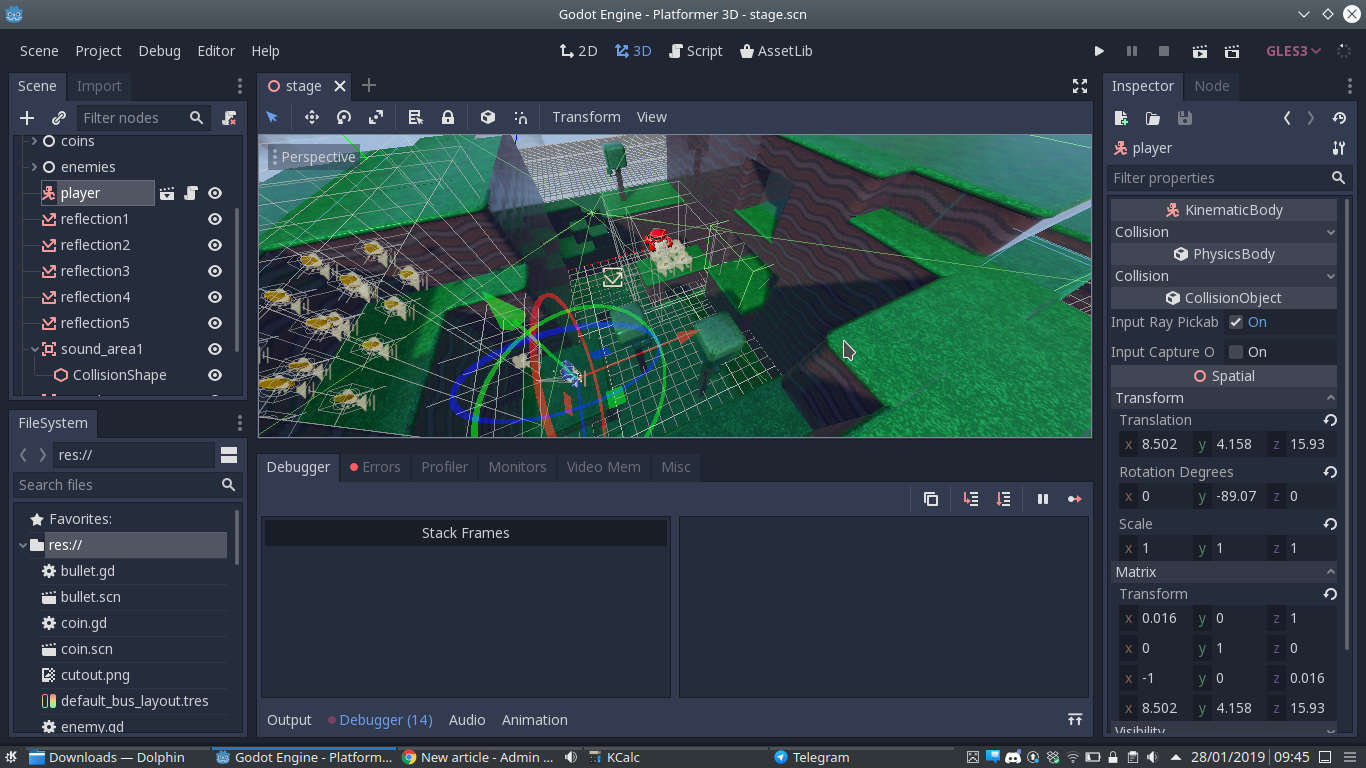Expand the coins node
The height and width of the screenshot is (768, 1366).
pyautogui.click(x=34, y=141)
